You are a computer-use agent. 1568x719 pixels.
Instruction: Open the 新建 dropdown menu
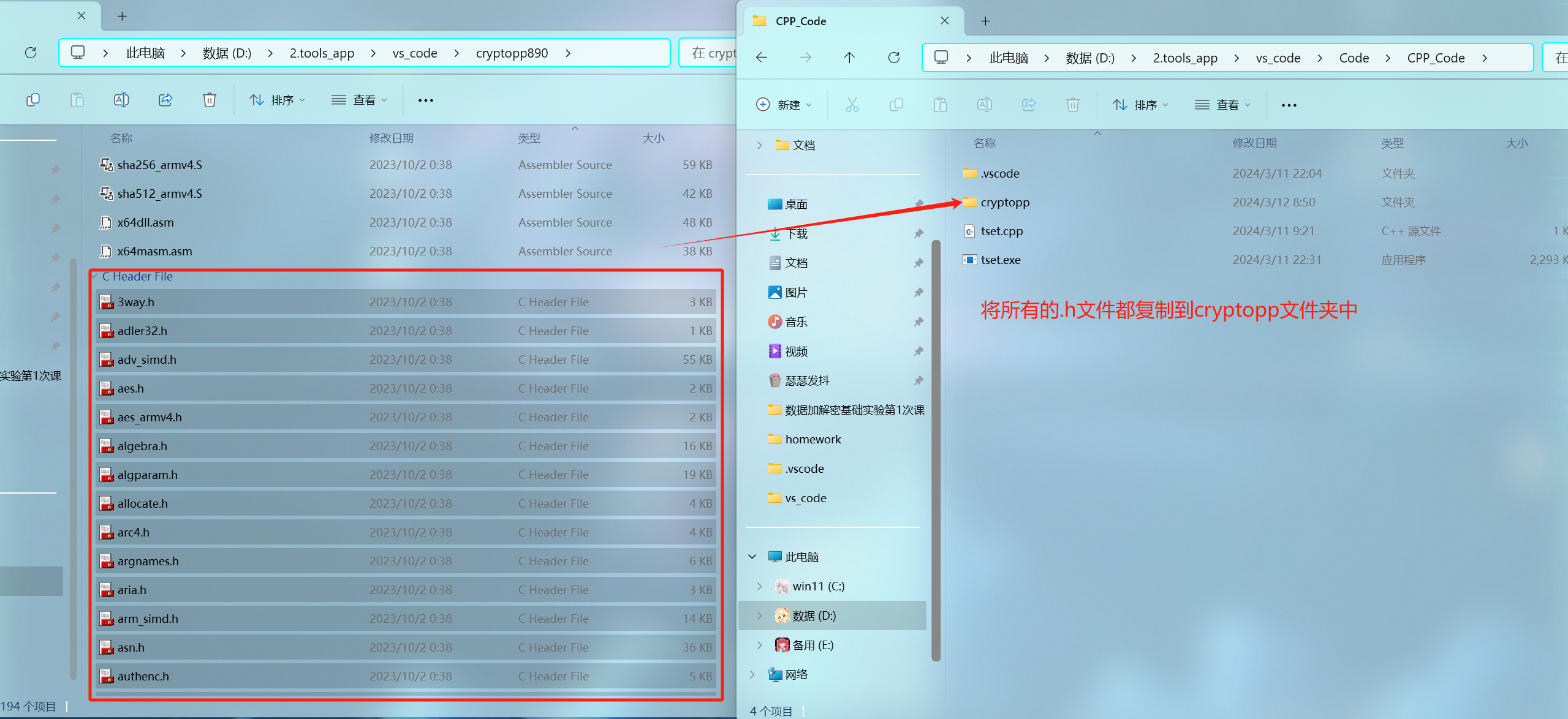point(784,105)
